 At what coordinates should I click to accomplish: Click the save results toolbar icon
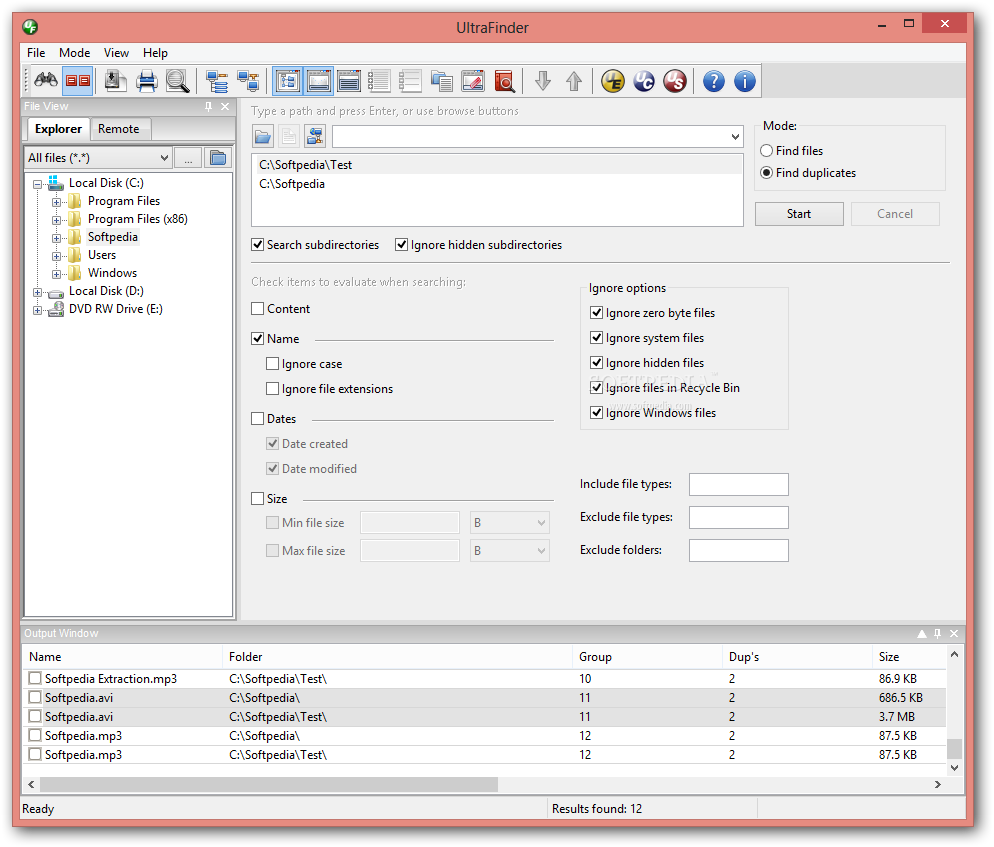tap(115, 81)
